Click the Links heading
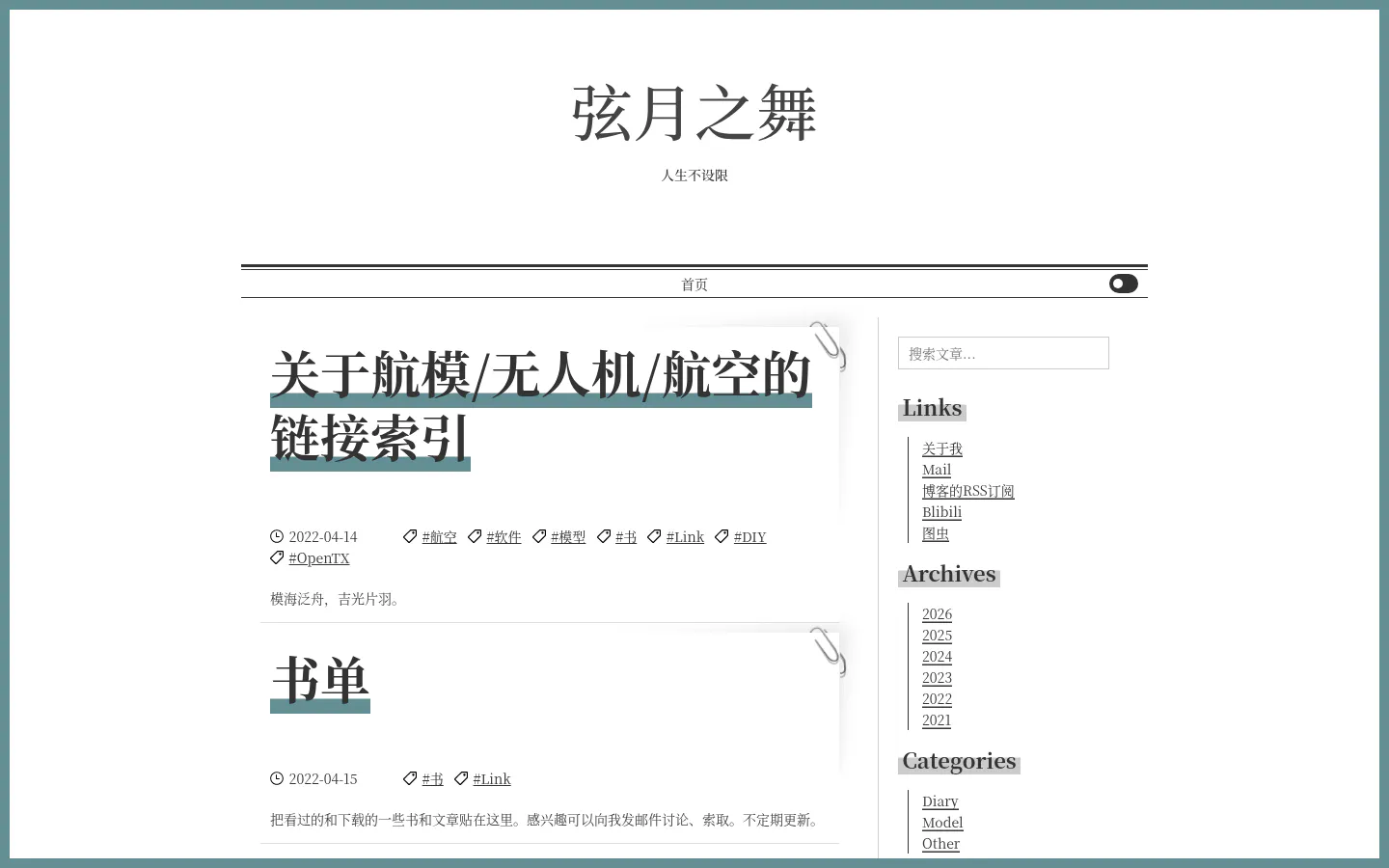 pos(932,409)
